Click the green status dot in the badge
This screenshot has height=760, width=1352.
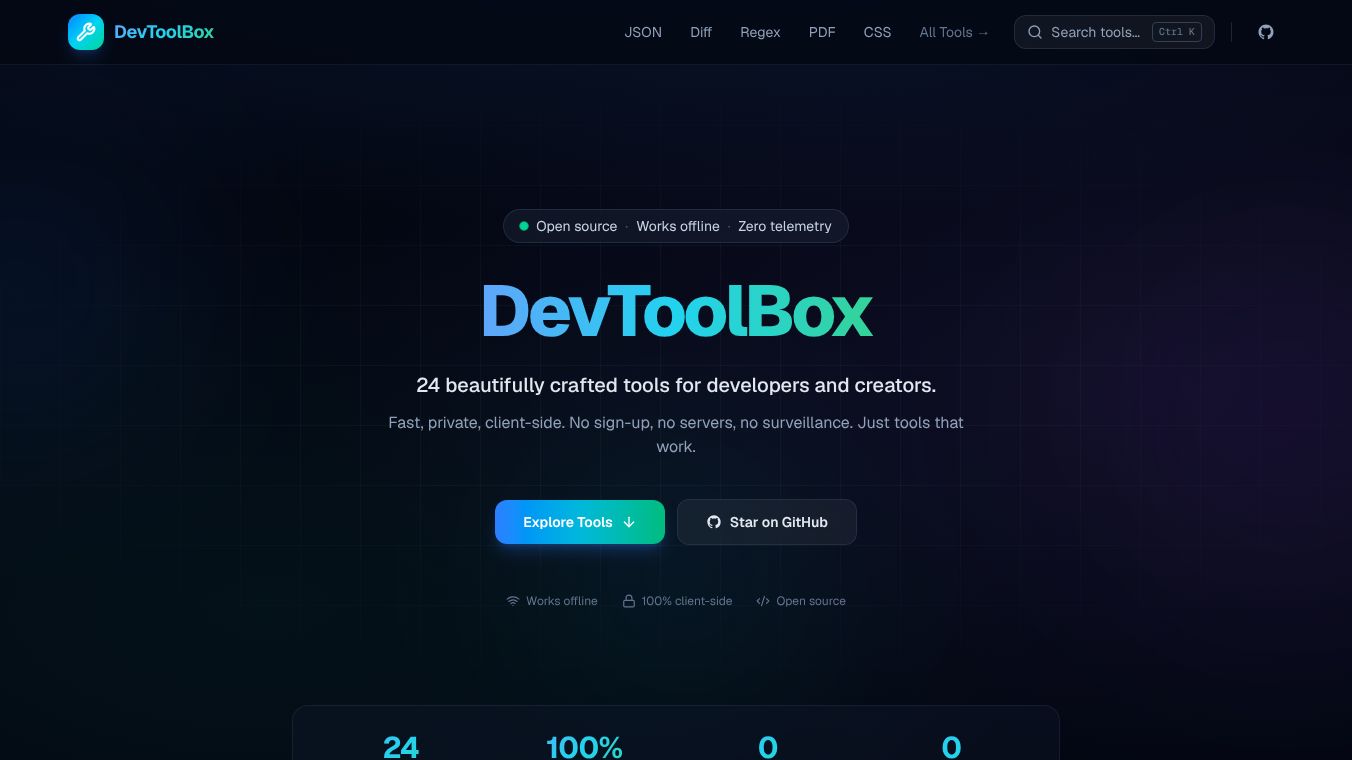point(524,226)
